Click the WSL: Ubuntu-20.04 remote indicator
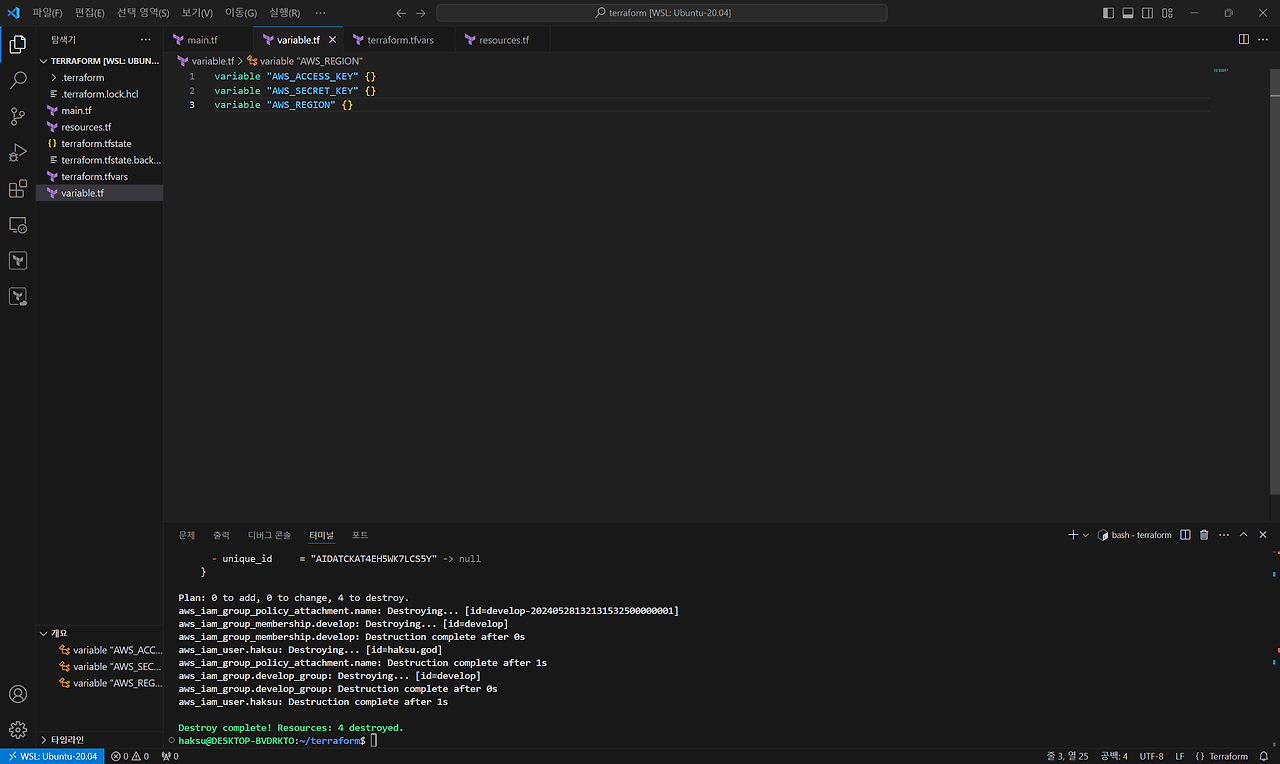The image size is (1280, 764). pyautogui.click(x=51, y=756)
